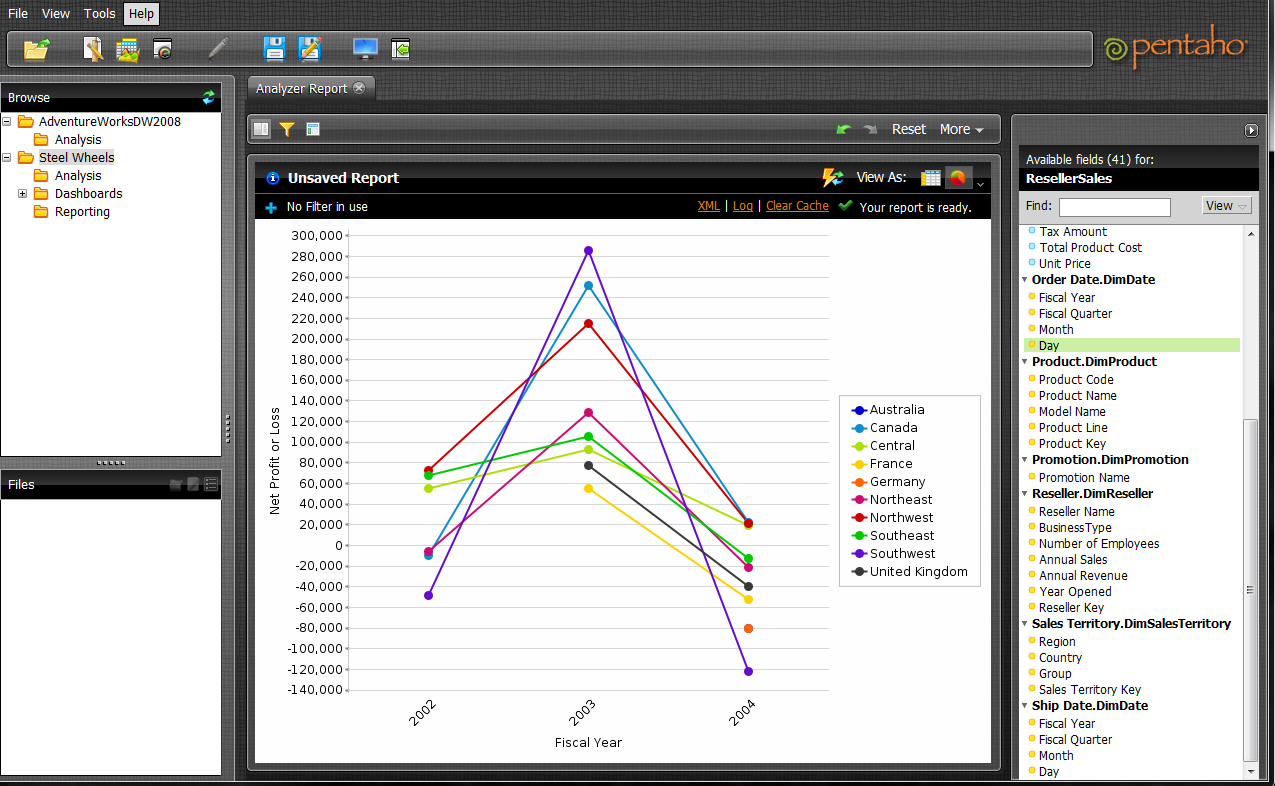This screenshot has width=1275, height=786.
Task: Toggle the layout panel
Action: [312, 129]
